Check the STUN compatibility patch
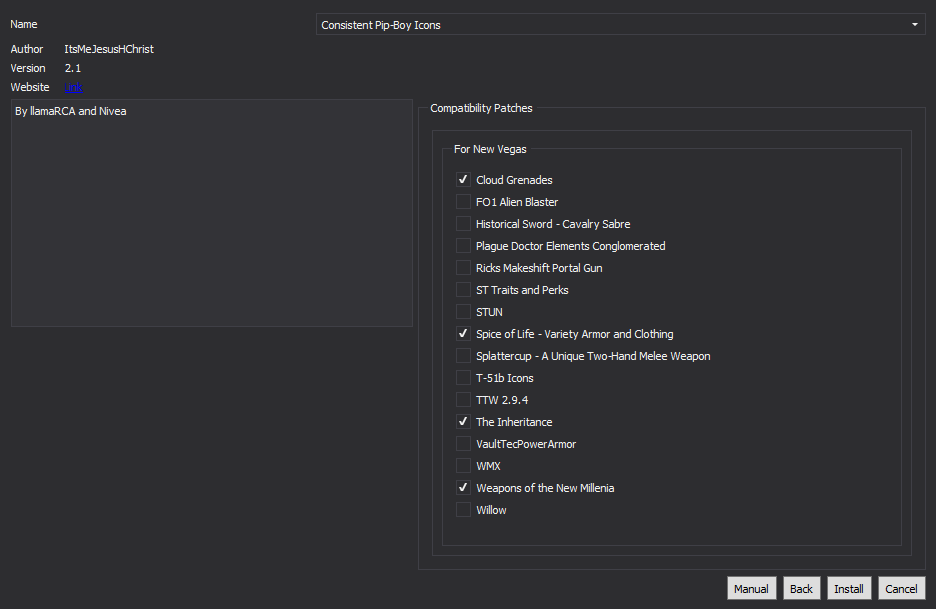936x609 pixels. tap(463, 312)
